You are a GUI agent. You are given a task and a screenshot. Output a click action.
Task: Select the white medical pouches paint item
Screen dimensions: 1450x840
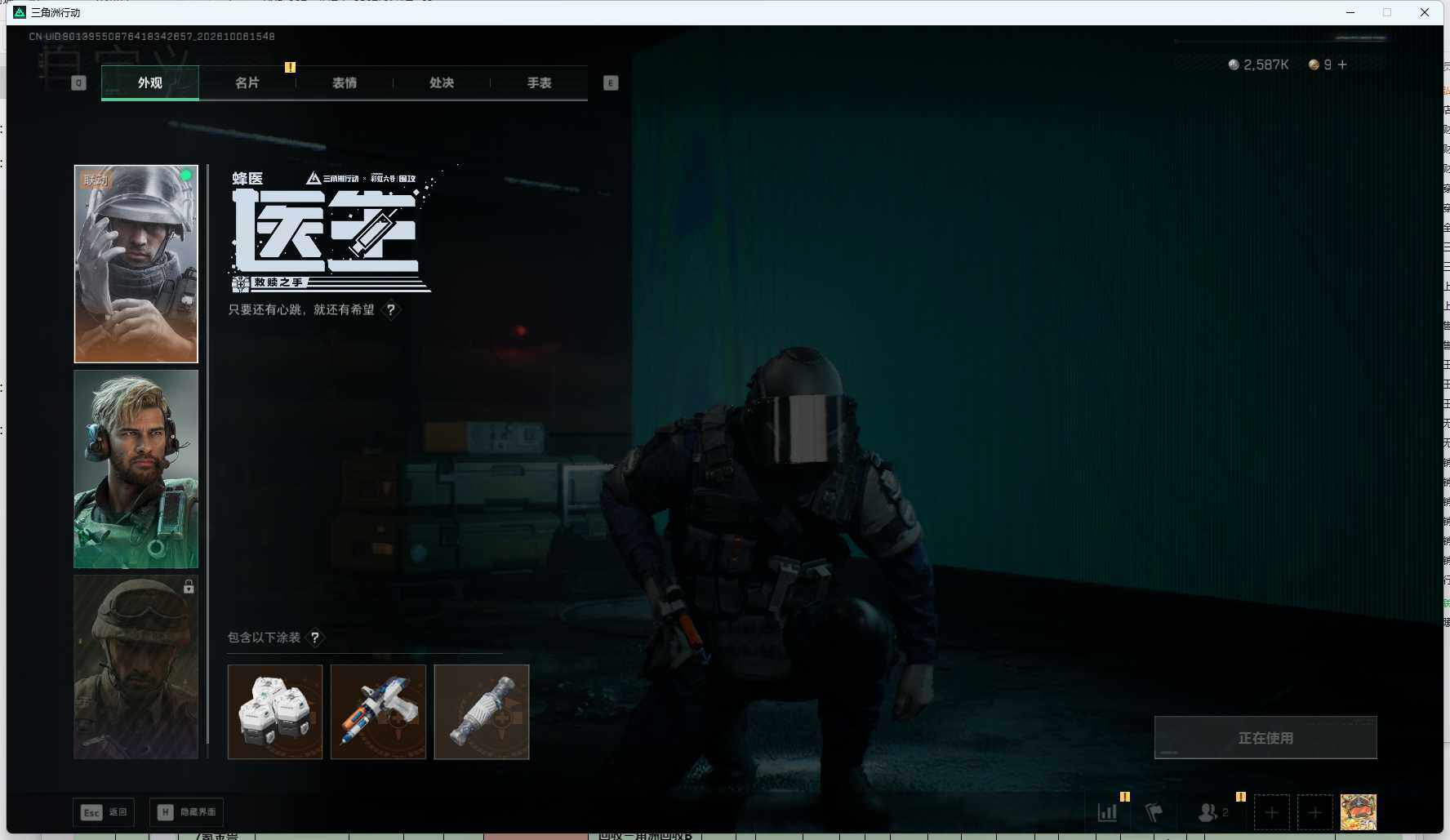[x=275, y=712]
